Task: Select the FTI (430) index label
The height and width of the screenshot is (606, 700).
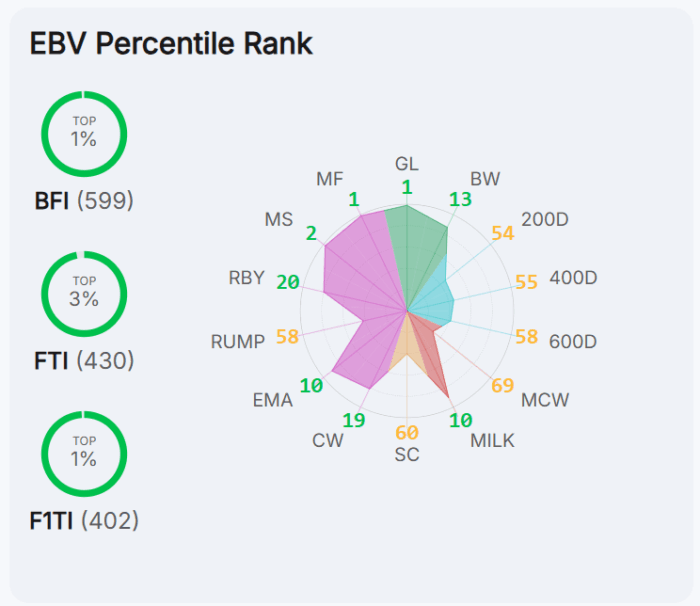Action: click(84, 361)
